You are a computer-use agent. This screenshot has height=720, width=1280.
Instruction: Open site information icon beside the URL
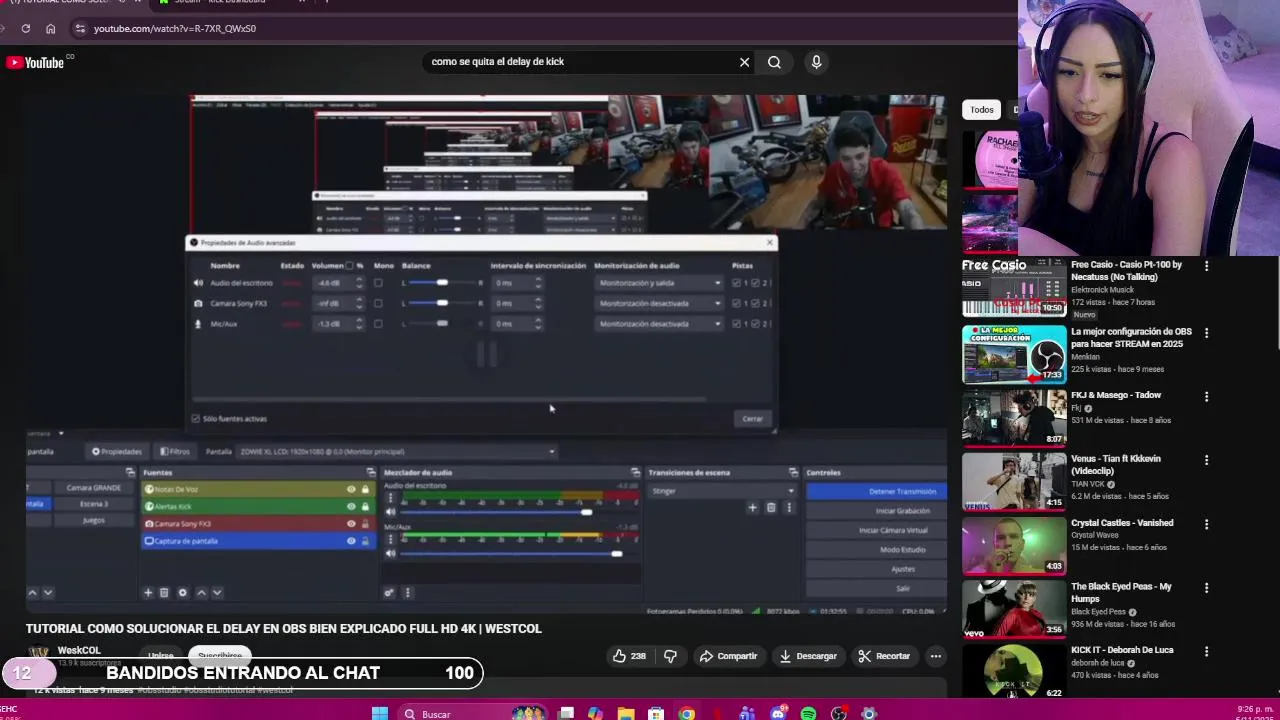point(80,29)
